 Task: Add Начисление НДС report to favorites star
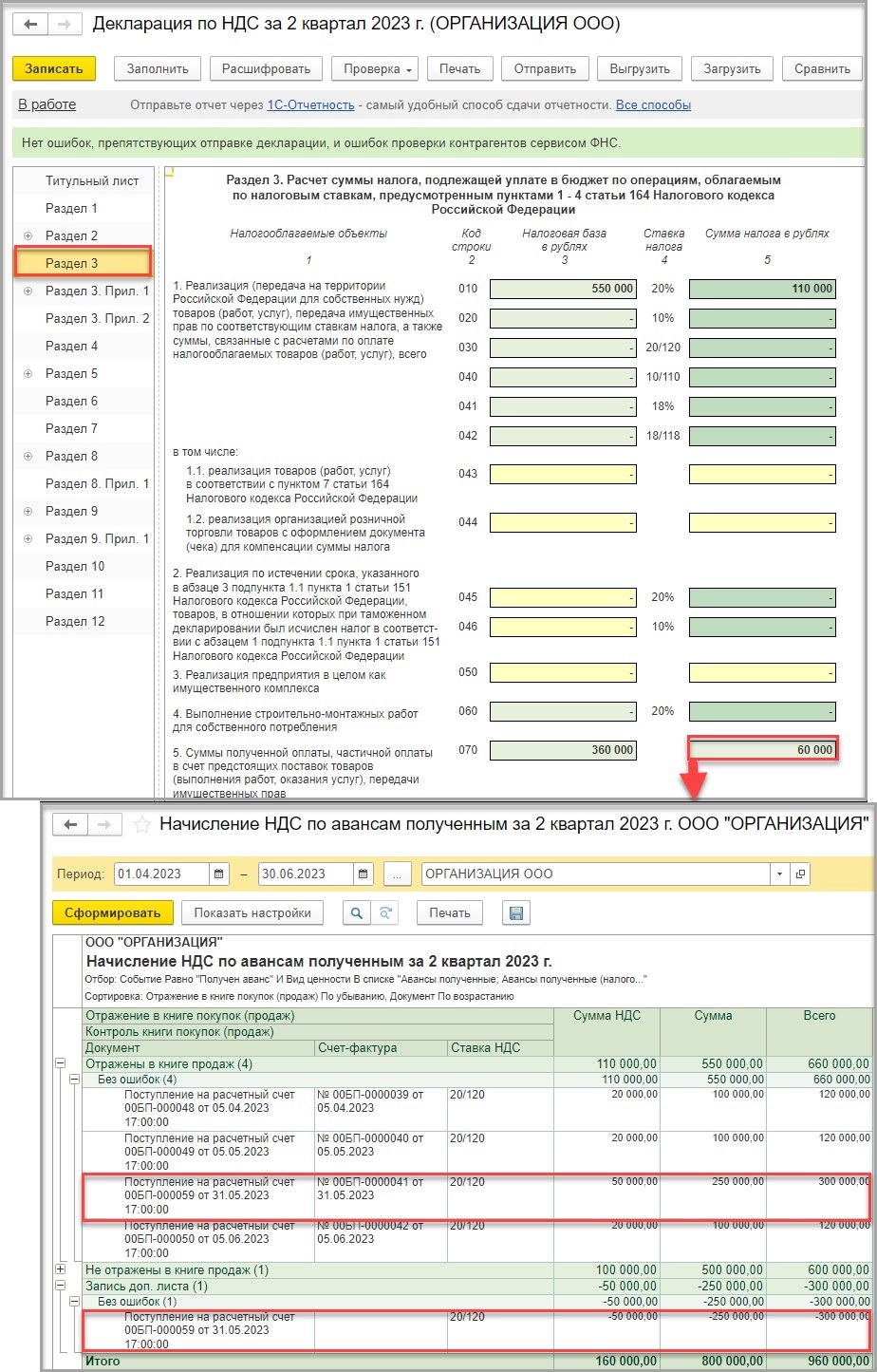[x=141, y=824]
